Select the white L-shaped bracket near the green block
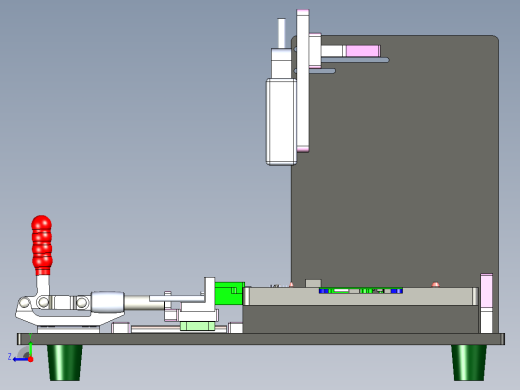This screenshot has width=520, height=390. [x=210, y=295]
